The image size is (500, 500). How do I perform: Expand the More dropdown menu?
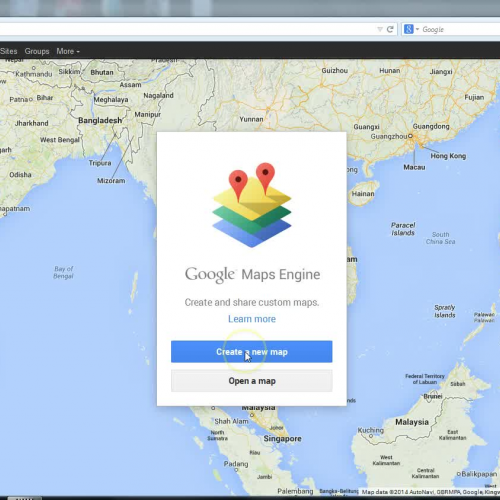(68, 51)
